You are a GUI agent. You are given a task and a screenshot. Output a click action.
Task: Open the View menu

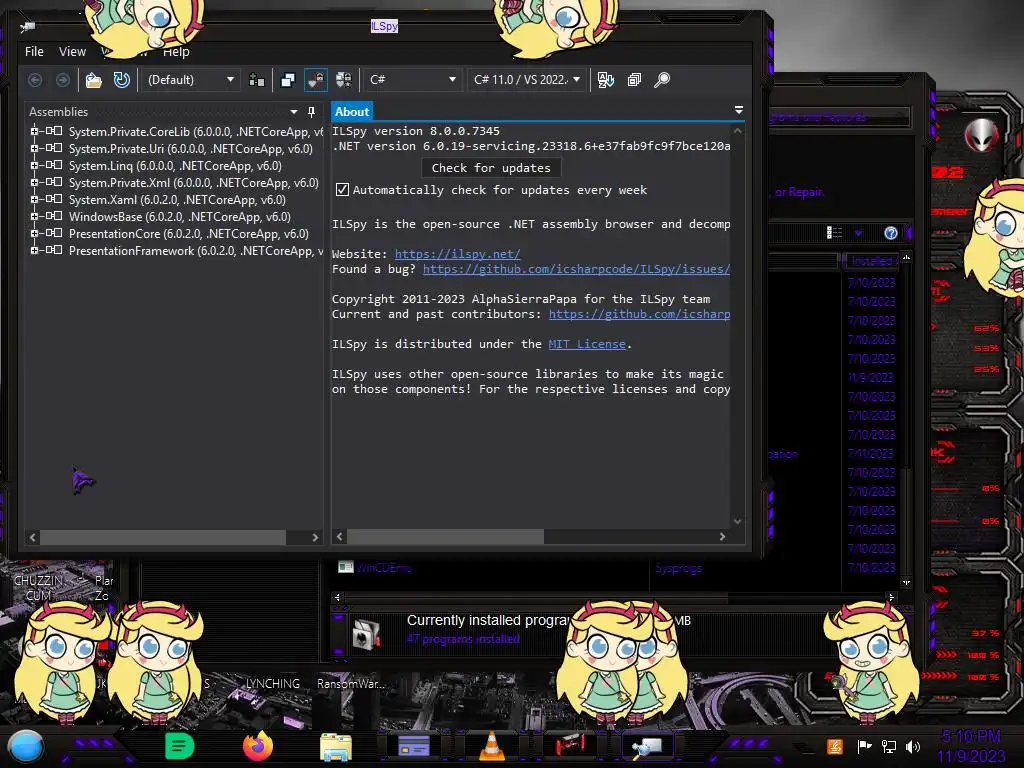tap(72, 52)
